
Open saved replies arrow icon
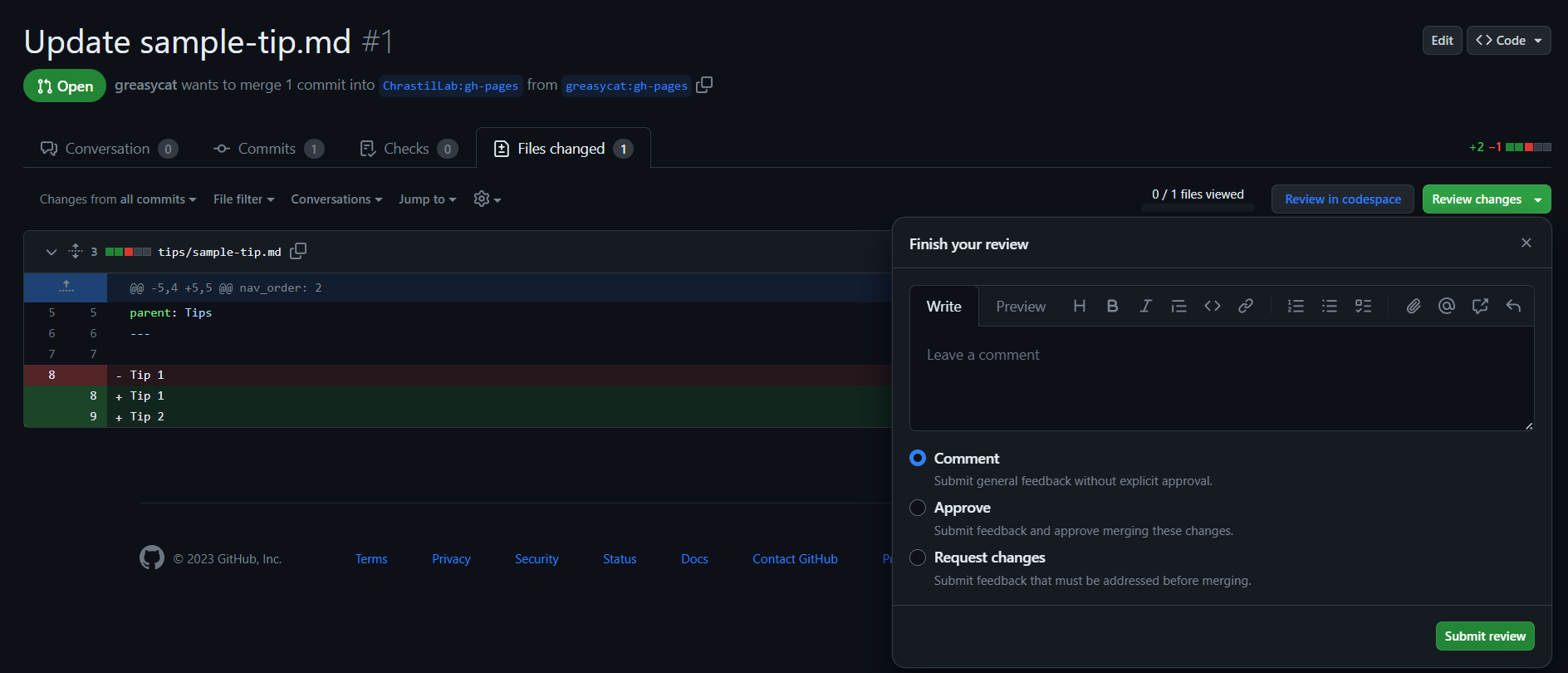tap(1513, 306)
